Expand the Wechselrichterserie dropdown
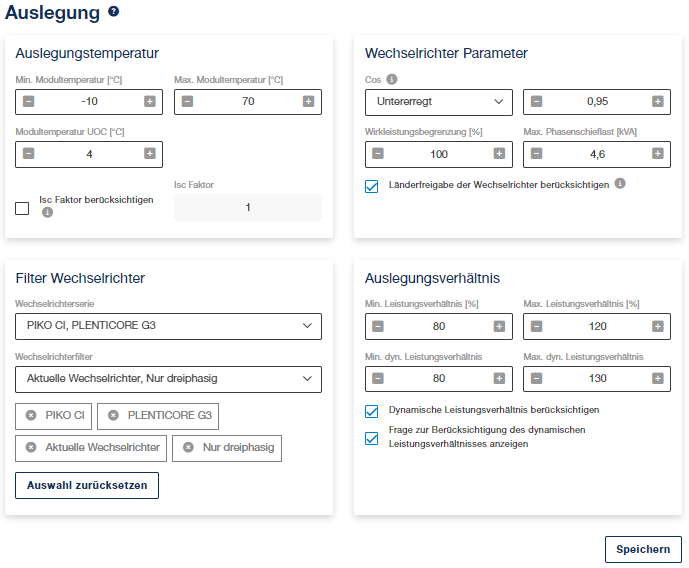 tap(168, 326)
